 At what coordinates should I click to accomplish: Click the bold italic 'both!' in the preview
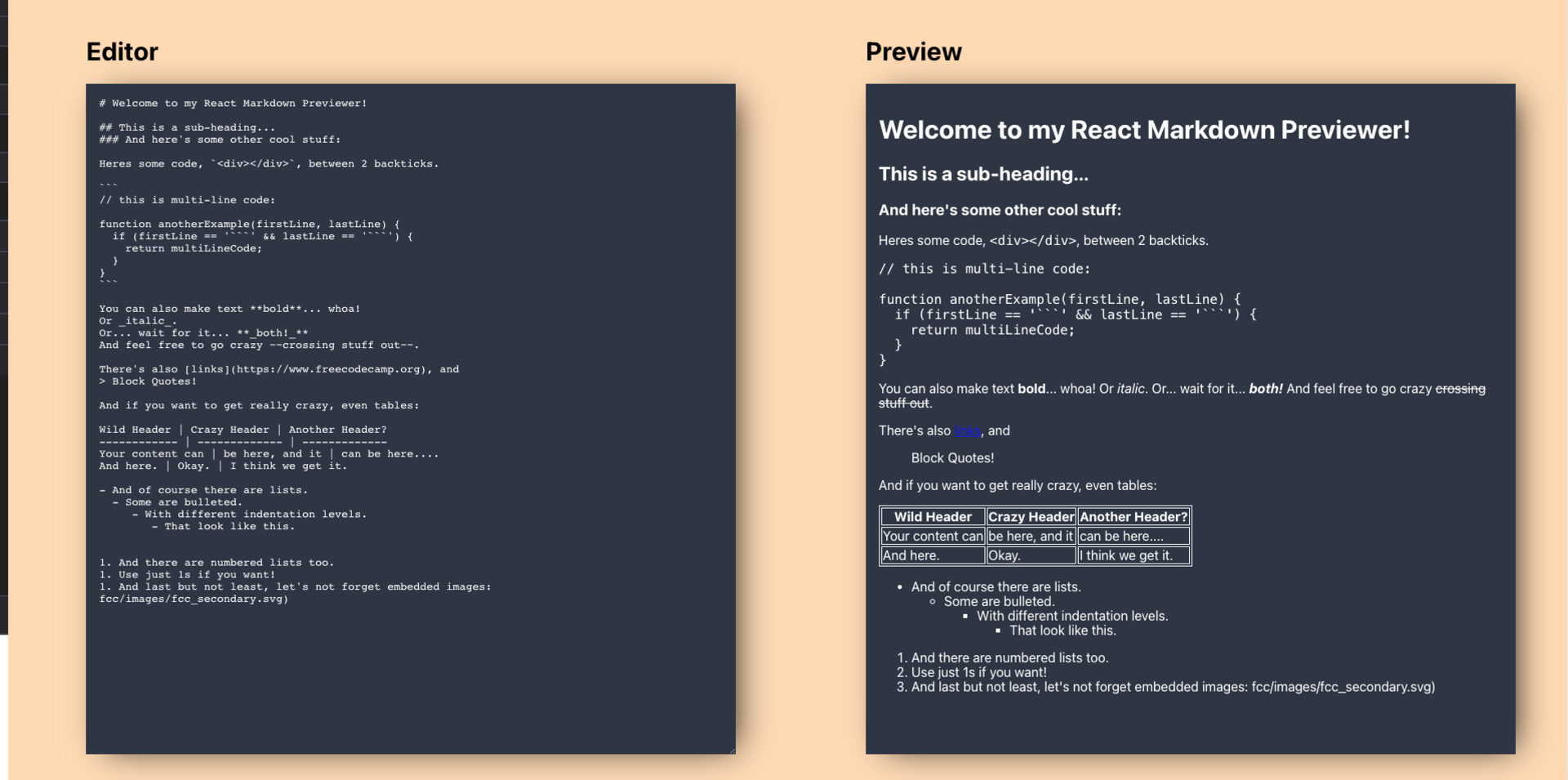1266,389
